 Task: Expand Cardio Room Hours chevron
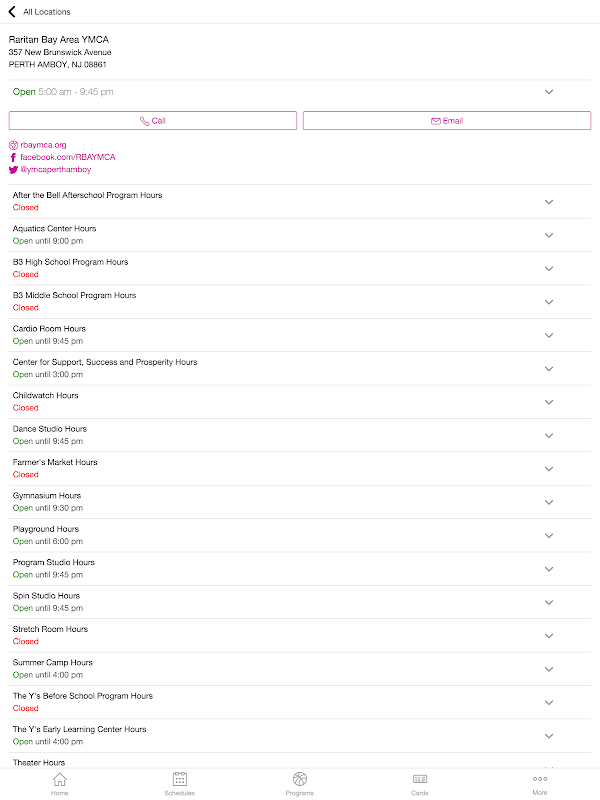coord(549,336)
